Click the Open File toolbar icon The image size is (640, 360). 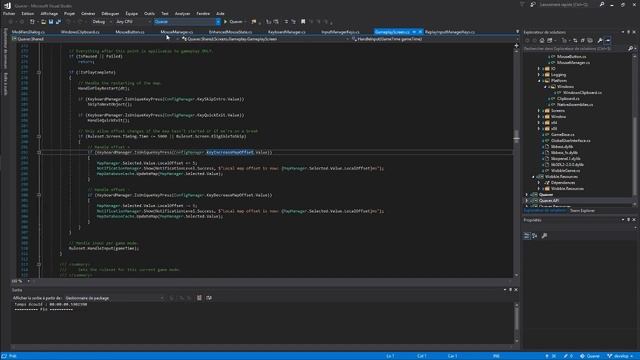(x=43, y=22)
